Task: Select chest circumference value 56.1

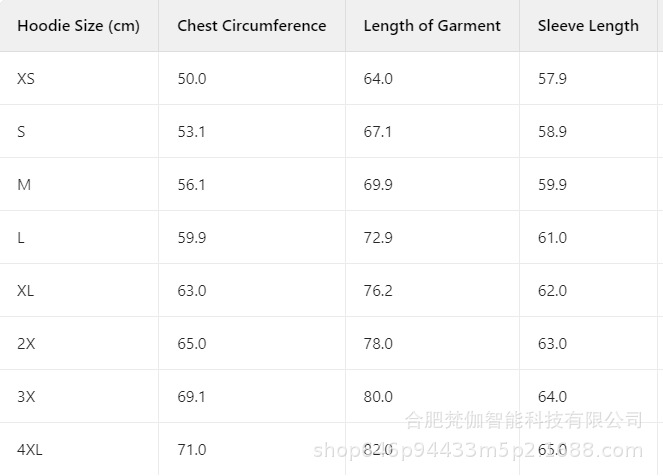Action: click(192, 184)
